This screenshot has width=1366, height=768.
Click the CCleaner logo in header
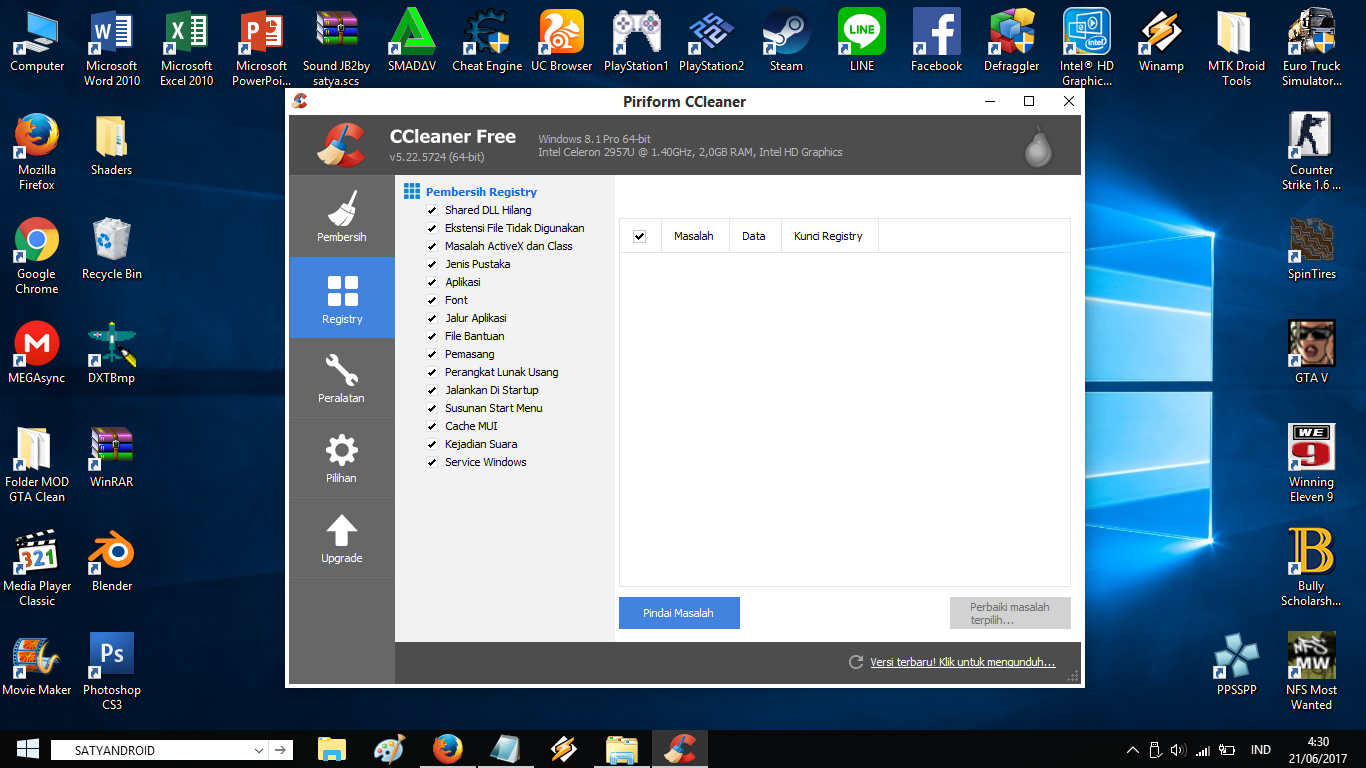coord(341,144)
